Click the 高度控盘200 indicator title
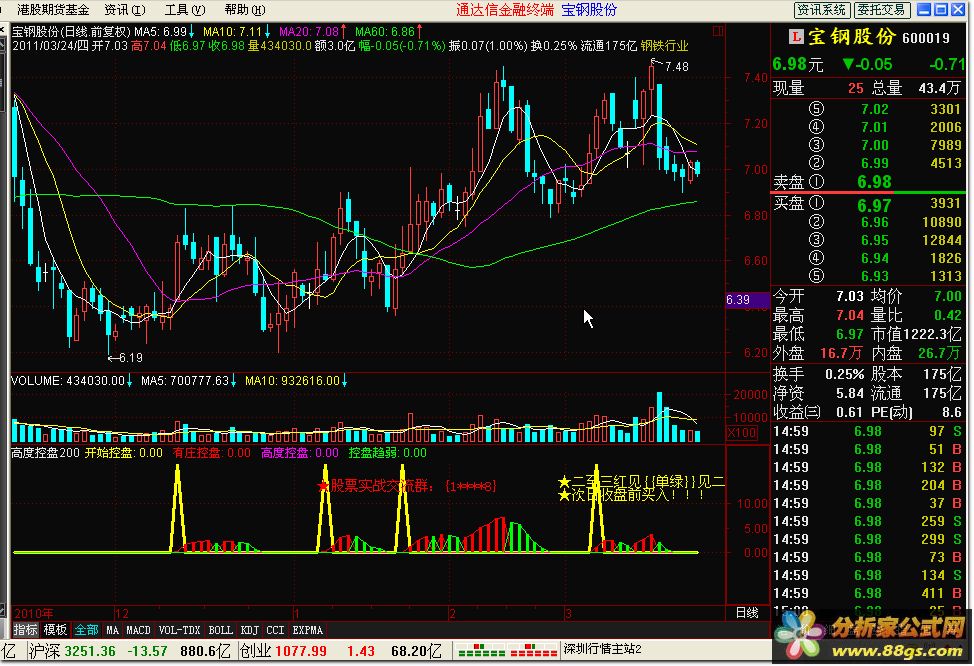The height and width of the screenshot is (666, 974). tap(45, 453)
